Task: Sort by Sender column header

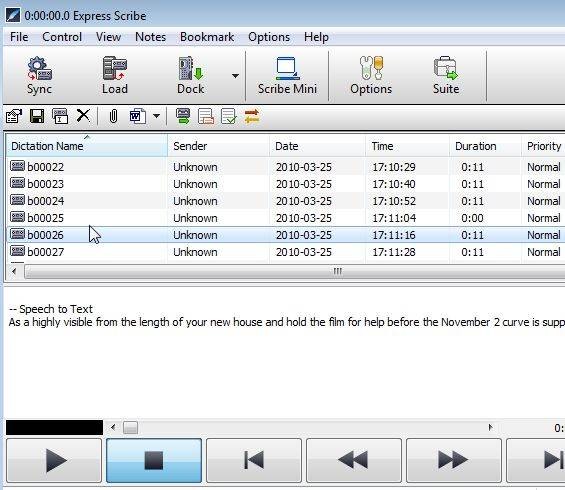Action: pos(218,146)
